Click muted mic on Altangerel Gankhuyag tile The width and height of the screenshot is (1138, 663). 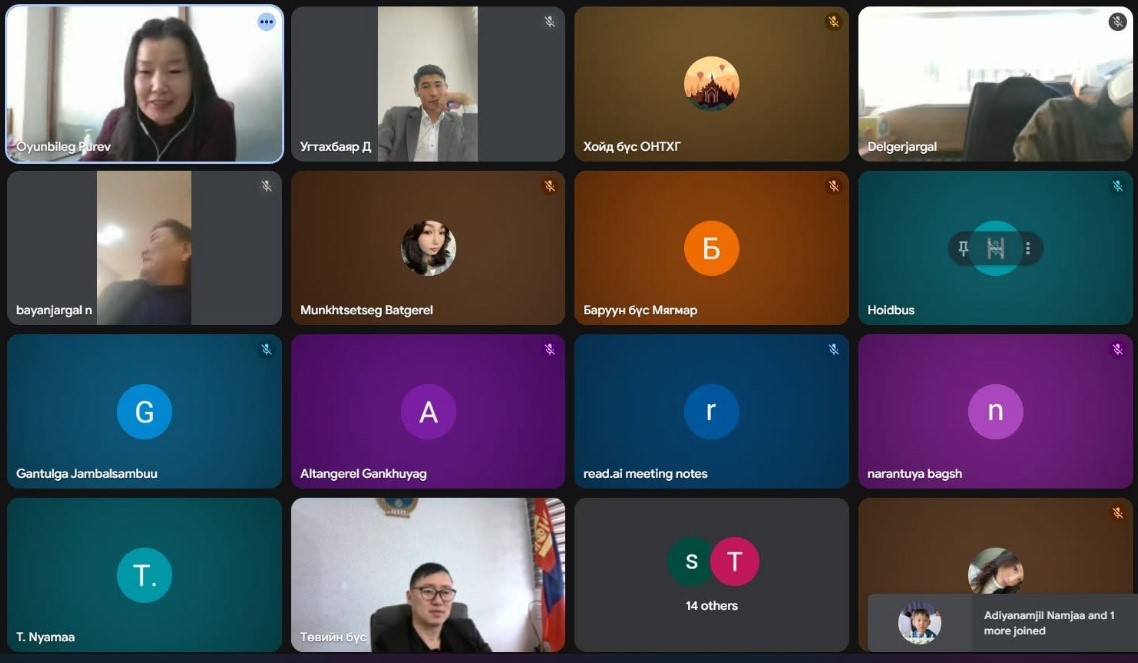point(550,349)
